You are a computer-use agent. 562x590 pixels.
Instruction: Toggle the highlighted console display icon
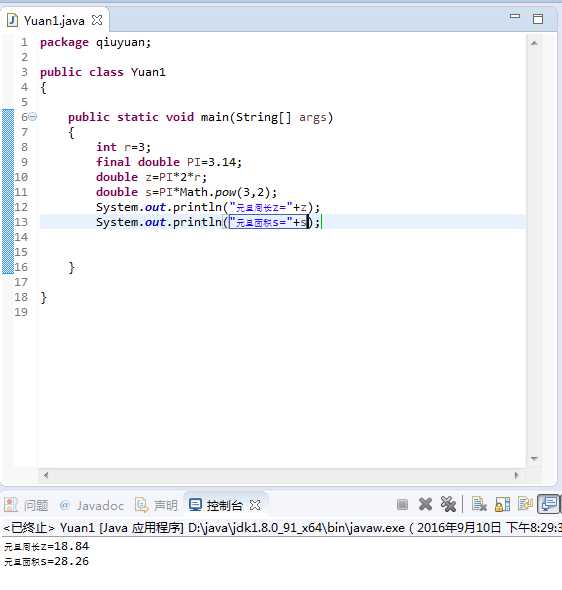tap(549, 504)
